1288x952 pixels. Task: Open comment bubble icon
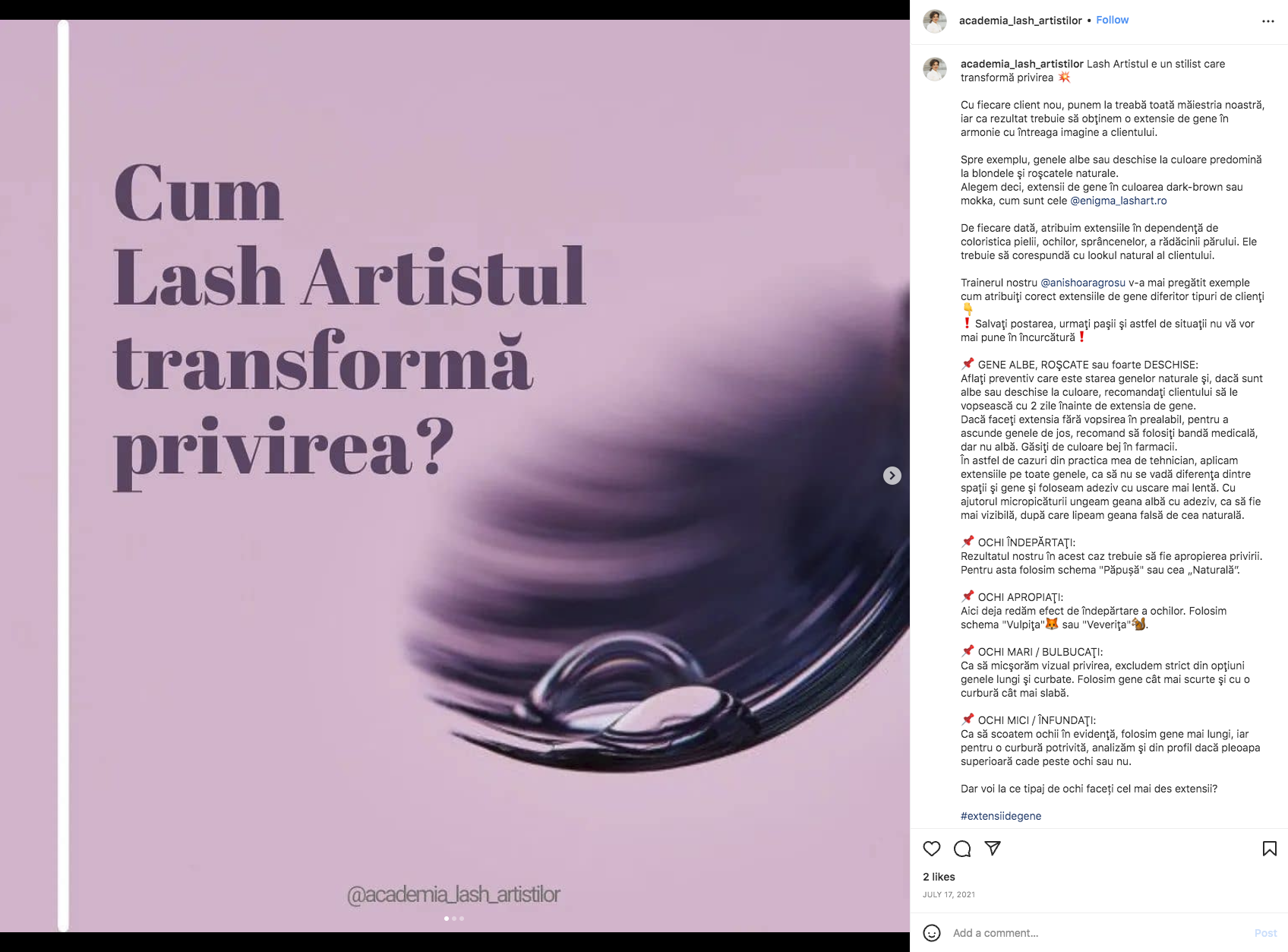tap(962, 849)
